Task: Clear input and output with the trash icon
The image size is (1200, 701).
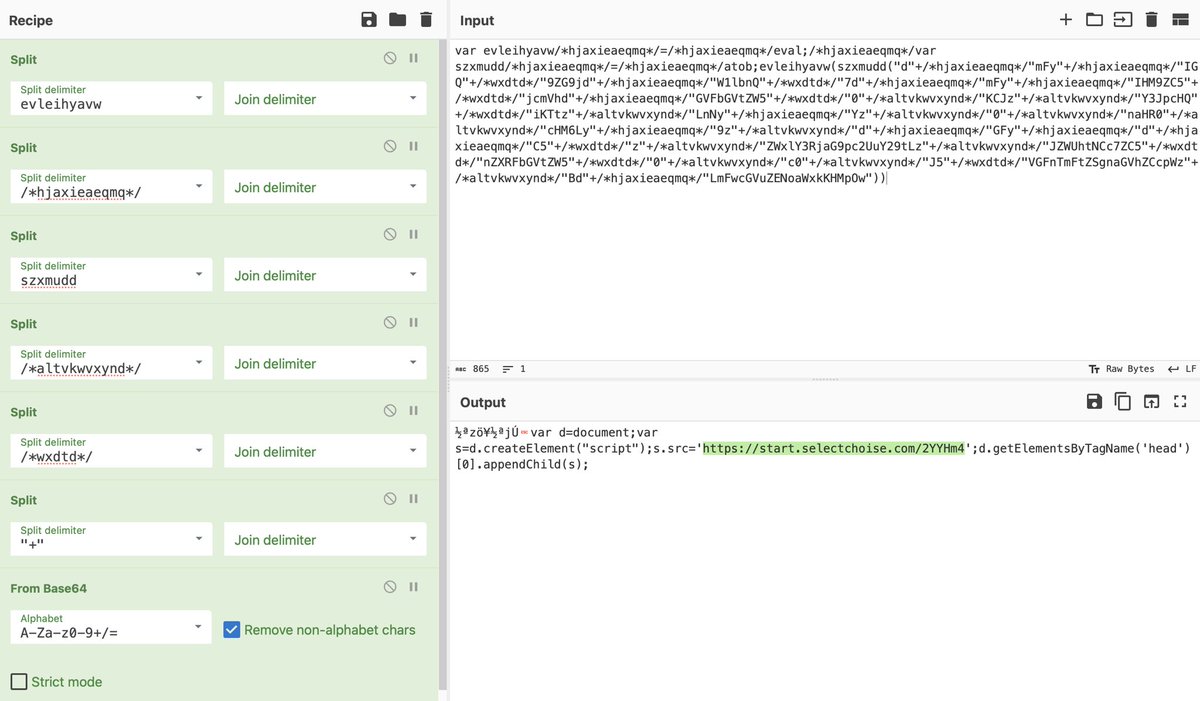Action: (x=1151, y=20)
